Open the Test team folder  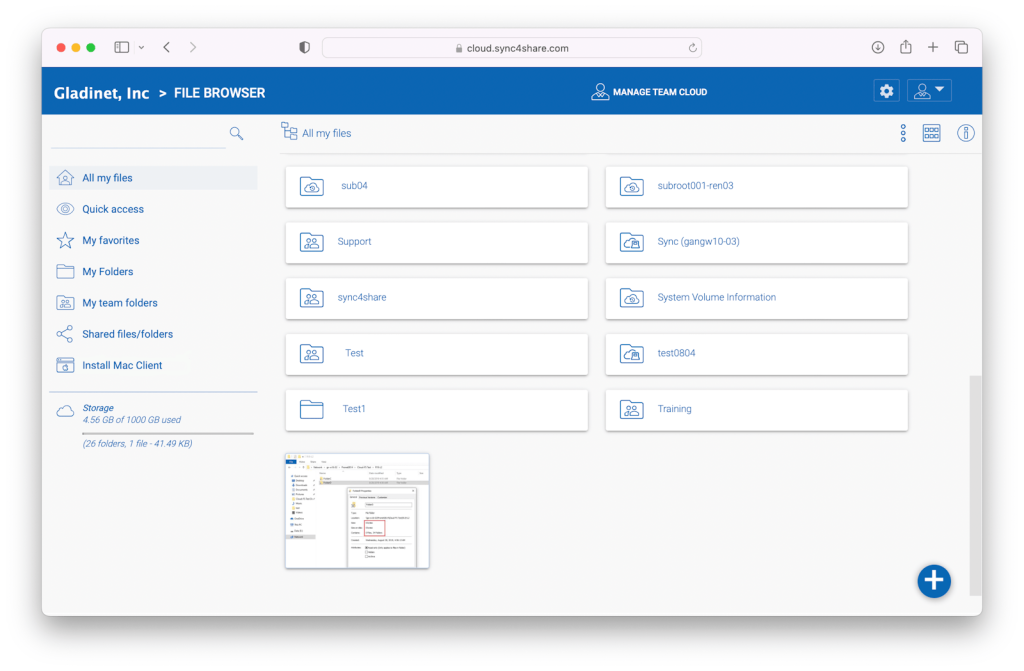tap(436, 354)
